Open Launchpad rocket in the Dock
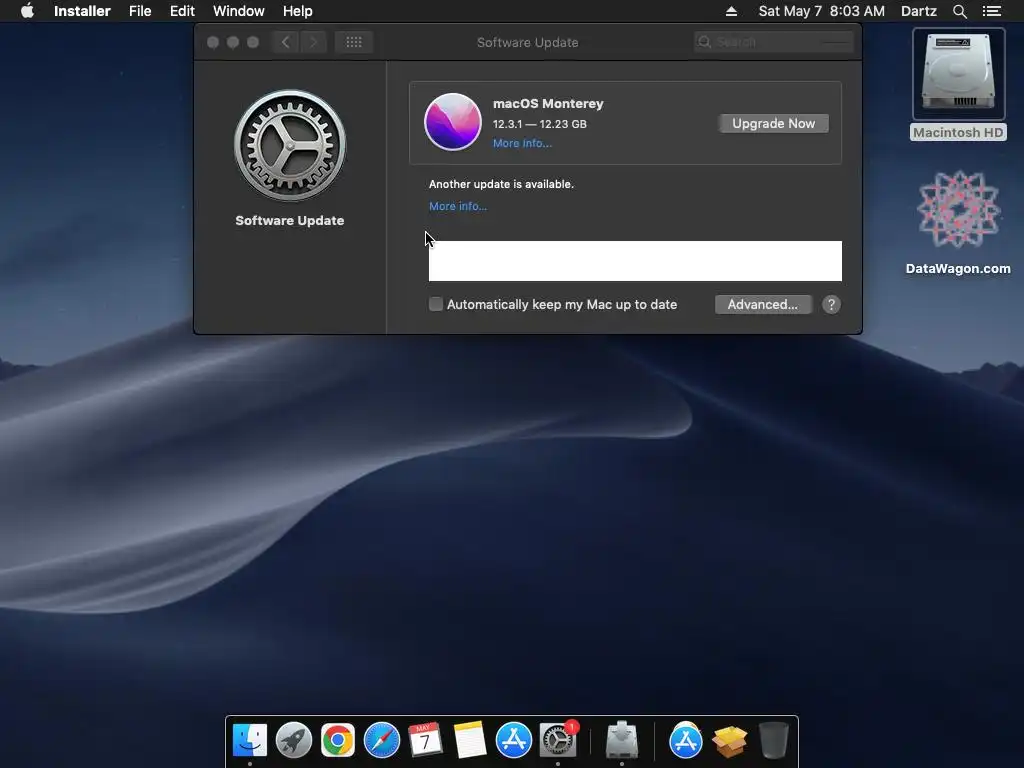Screen dimensions: 1024x768 [x=294, y=740]
